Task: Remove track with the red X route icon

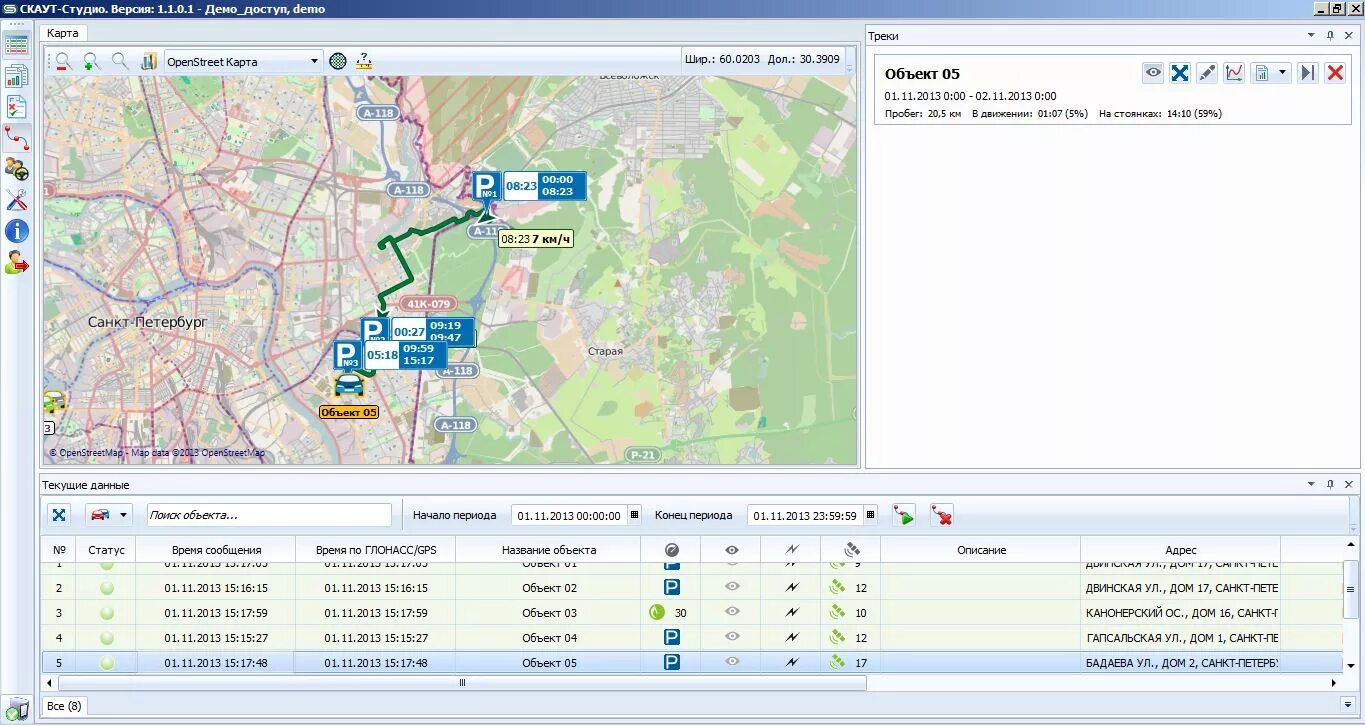Action: coord(940,515)
